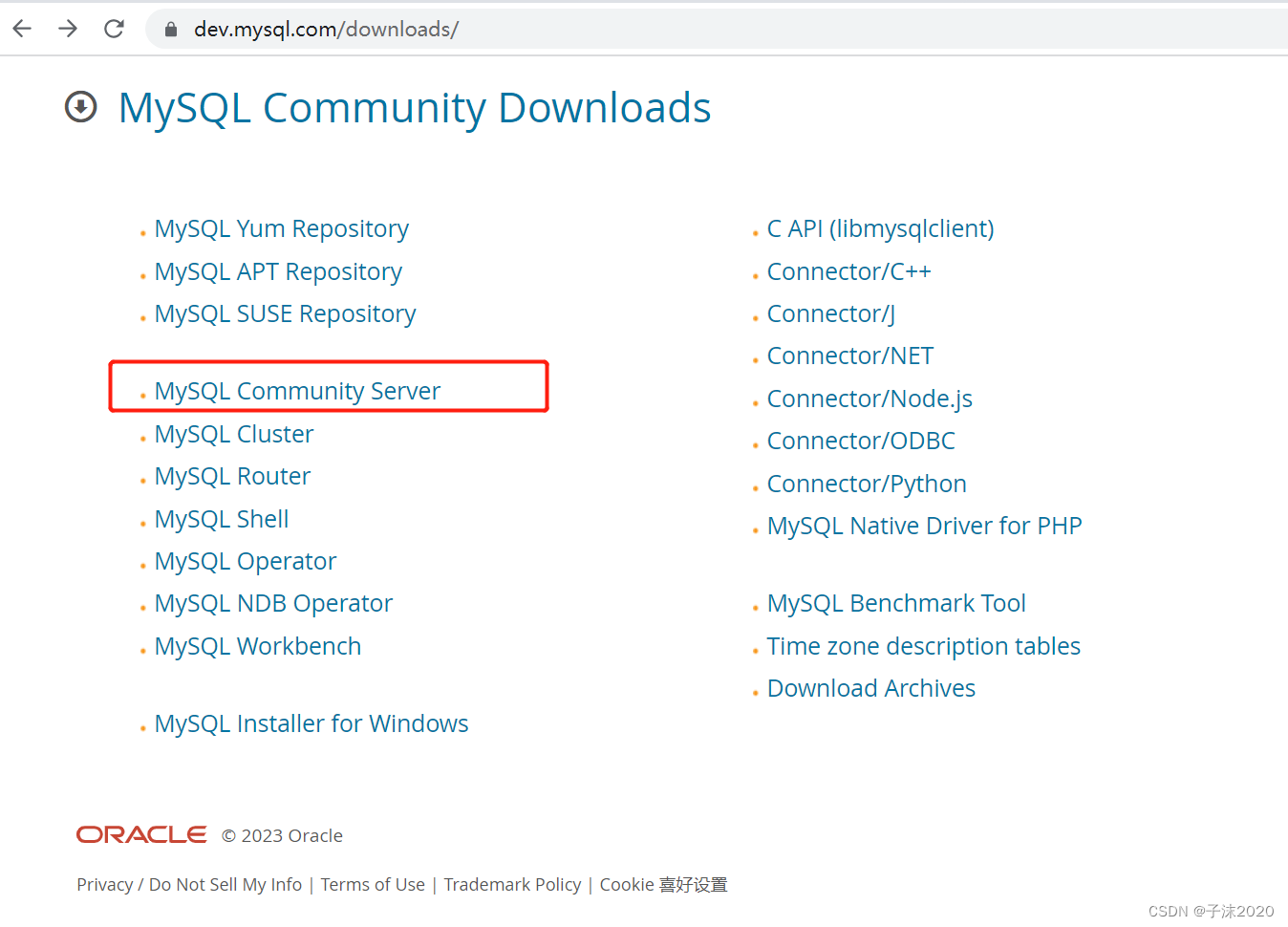Open MySQL SUSE Repository link
1288x927 pixels.
[286, 314]
